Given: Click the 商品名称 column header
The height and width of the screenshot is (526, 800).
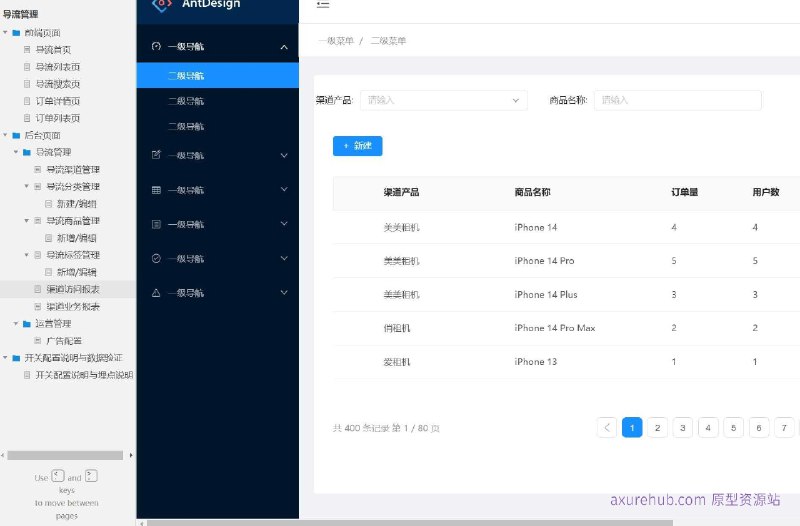Looking at the screenshot, I should pos(532,192).
